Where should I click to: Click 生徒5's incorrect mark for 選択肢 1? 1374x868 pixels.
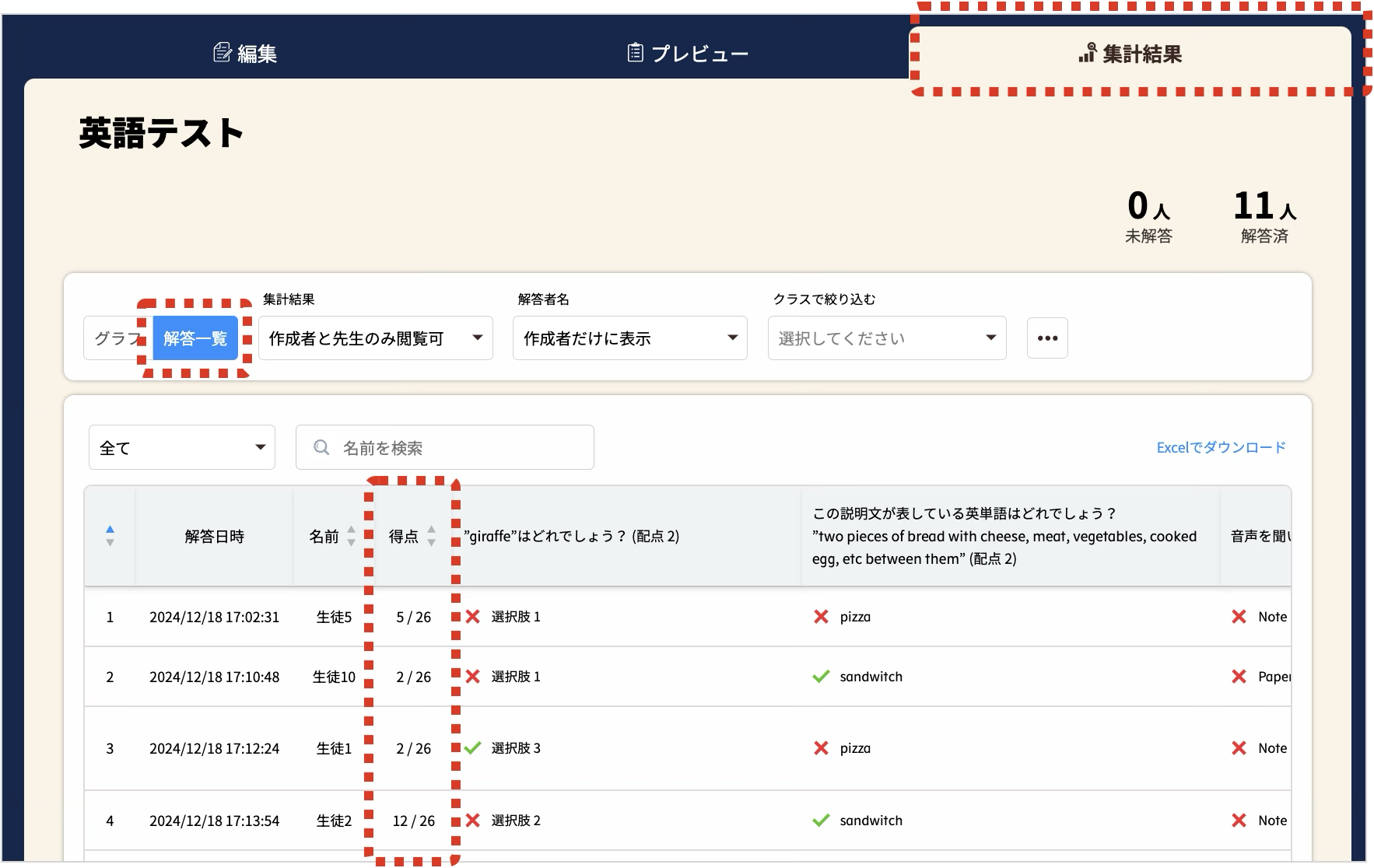pos(472,617)
